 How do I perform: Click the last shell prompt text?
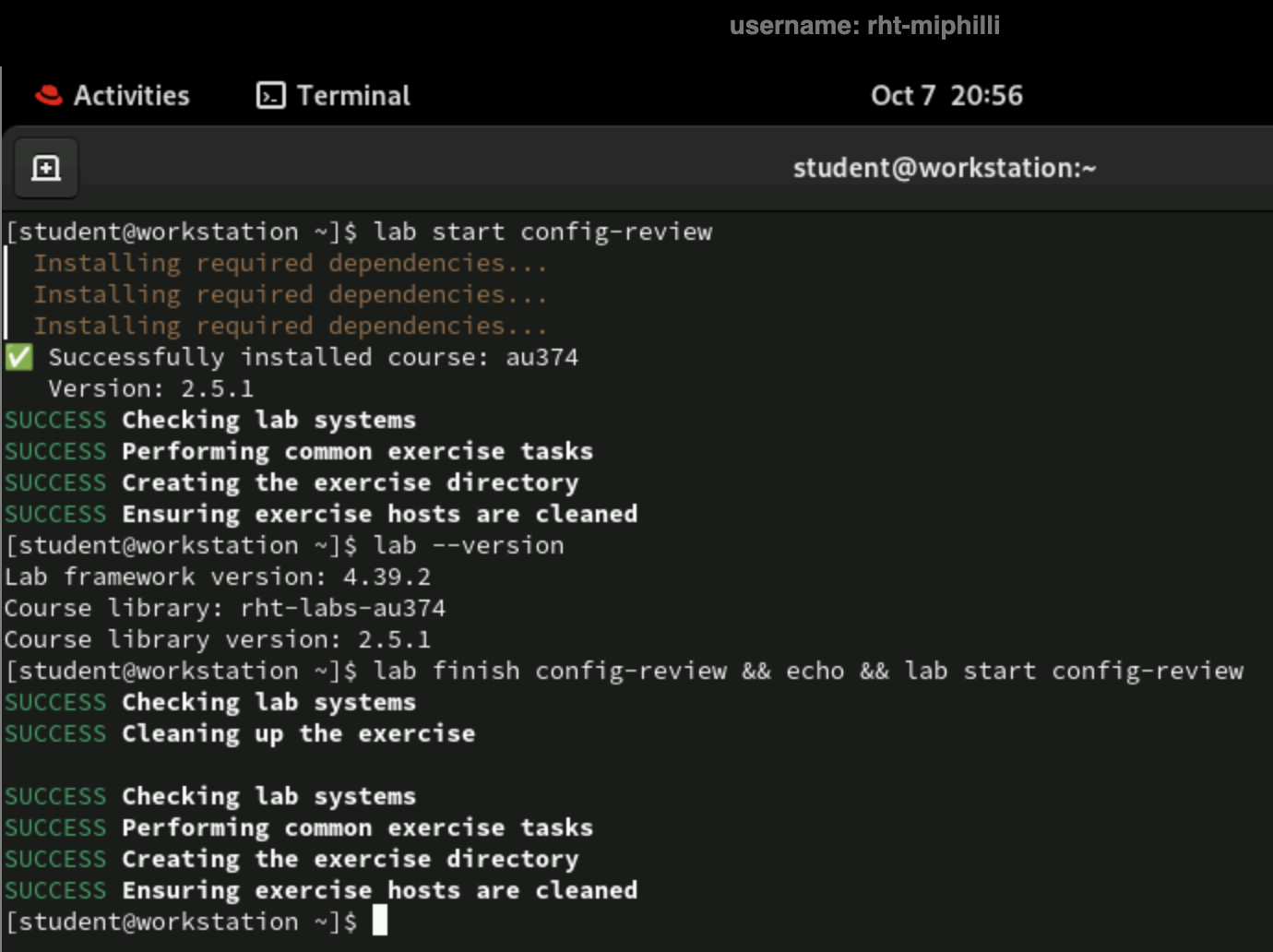point(181,922)
